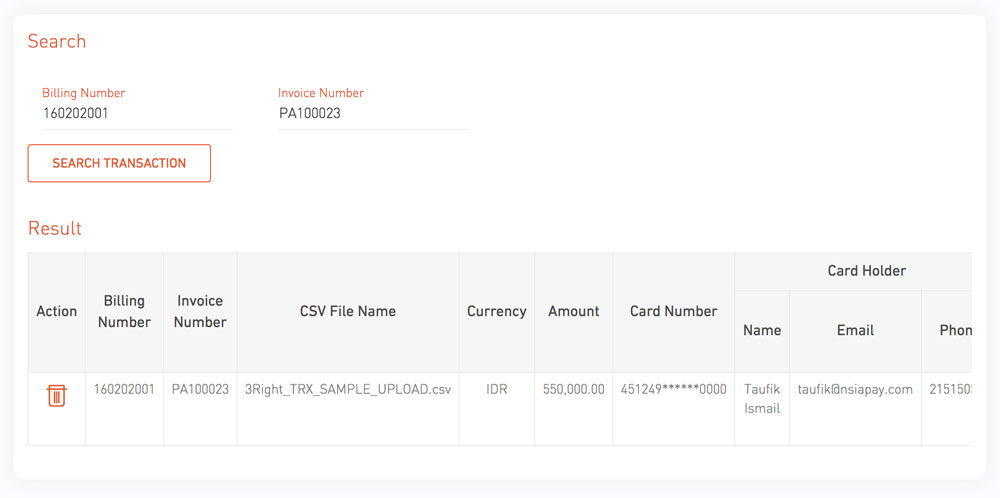The width and height of the screenshot is (1000, 498).
Task: Select the Billing Number column header
Action: coord(124,312)
